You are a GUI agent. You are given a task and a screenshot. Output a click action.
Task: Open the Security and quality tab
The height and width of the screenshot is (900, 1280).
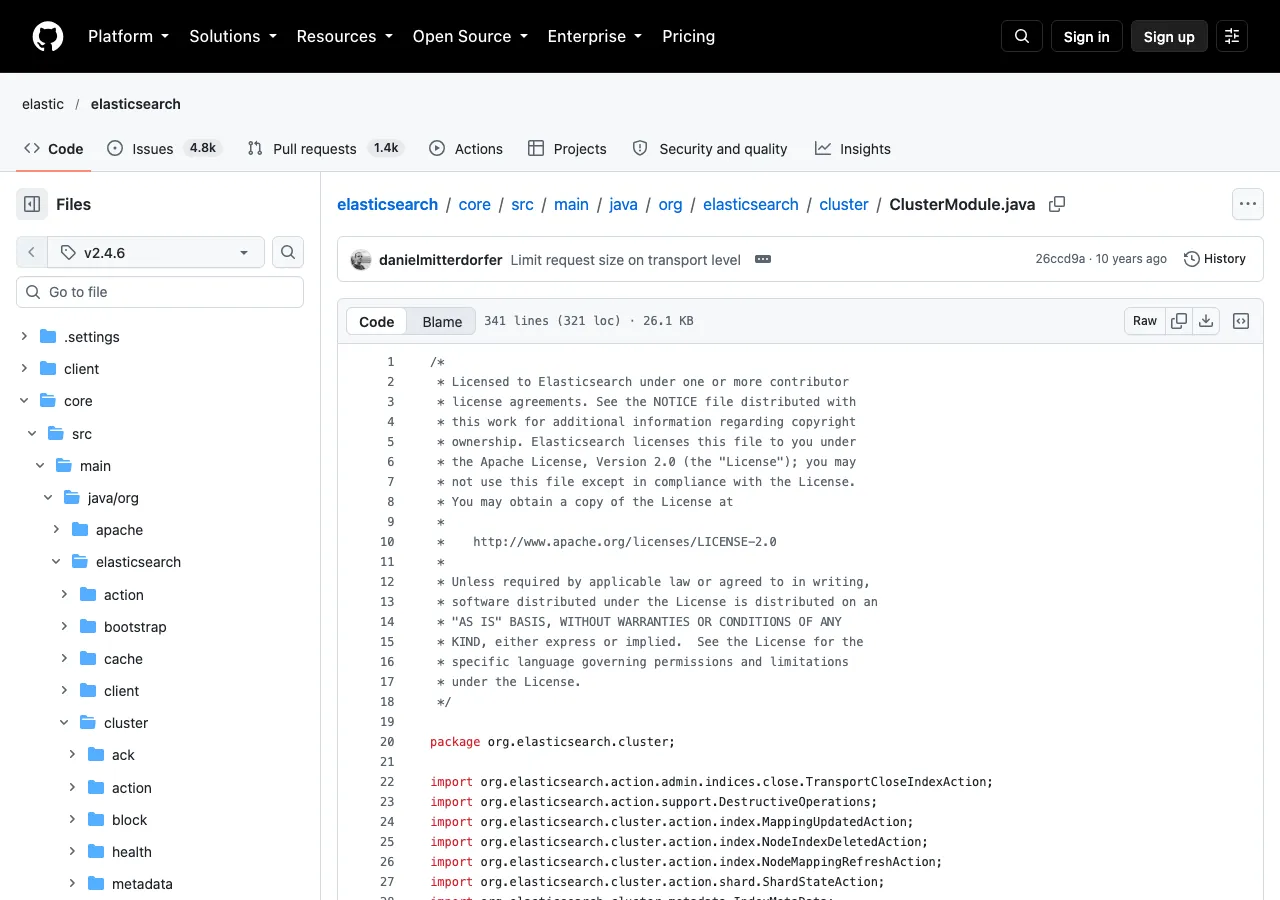710,148
